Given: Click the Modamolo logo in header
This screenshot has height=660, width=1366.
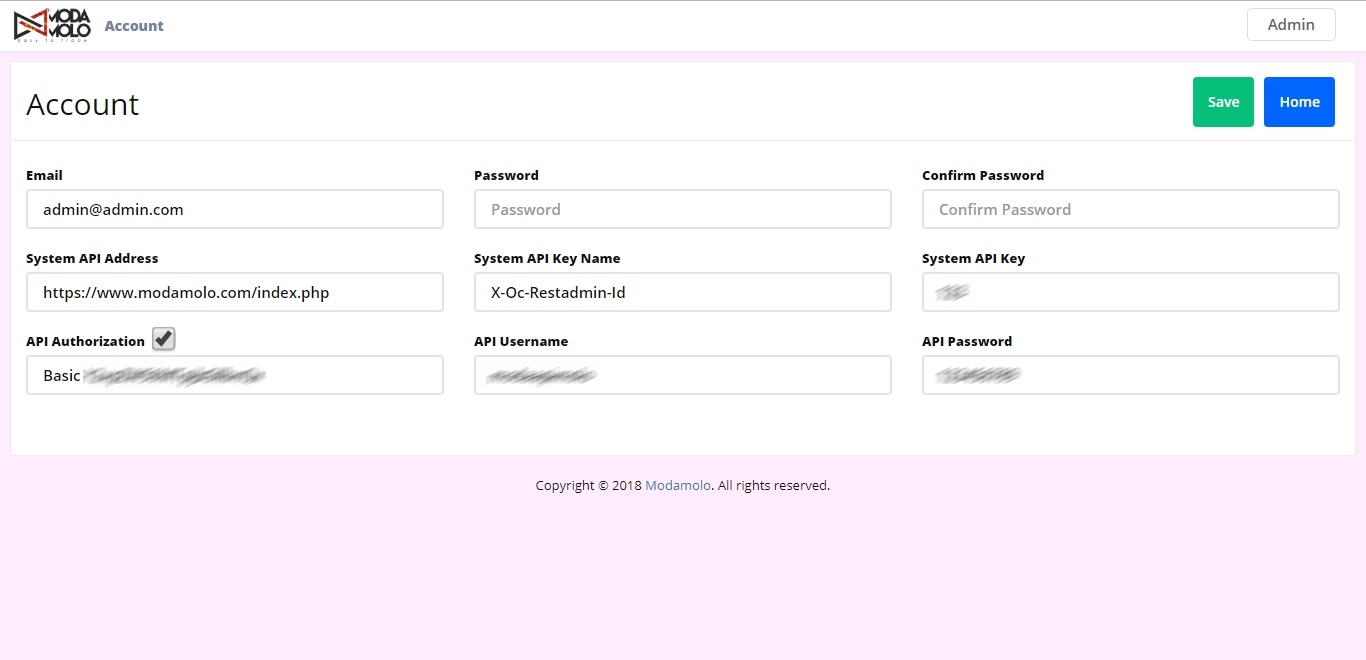Looking at the screenshot, I should click(x=52, y=25).
